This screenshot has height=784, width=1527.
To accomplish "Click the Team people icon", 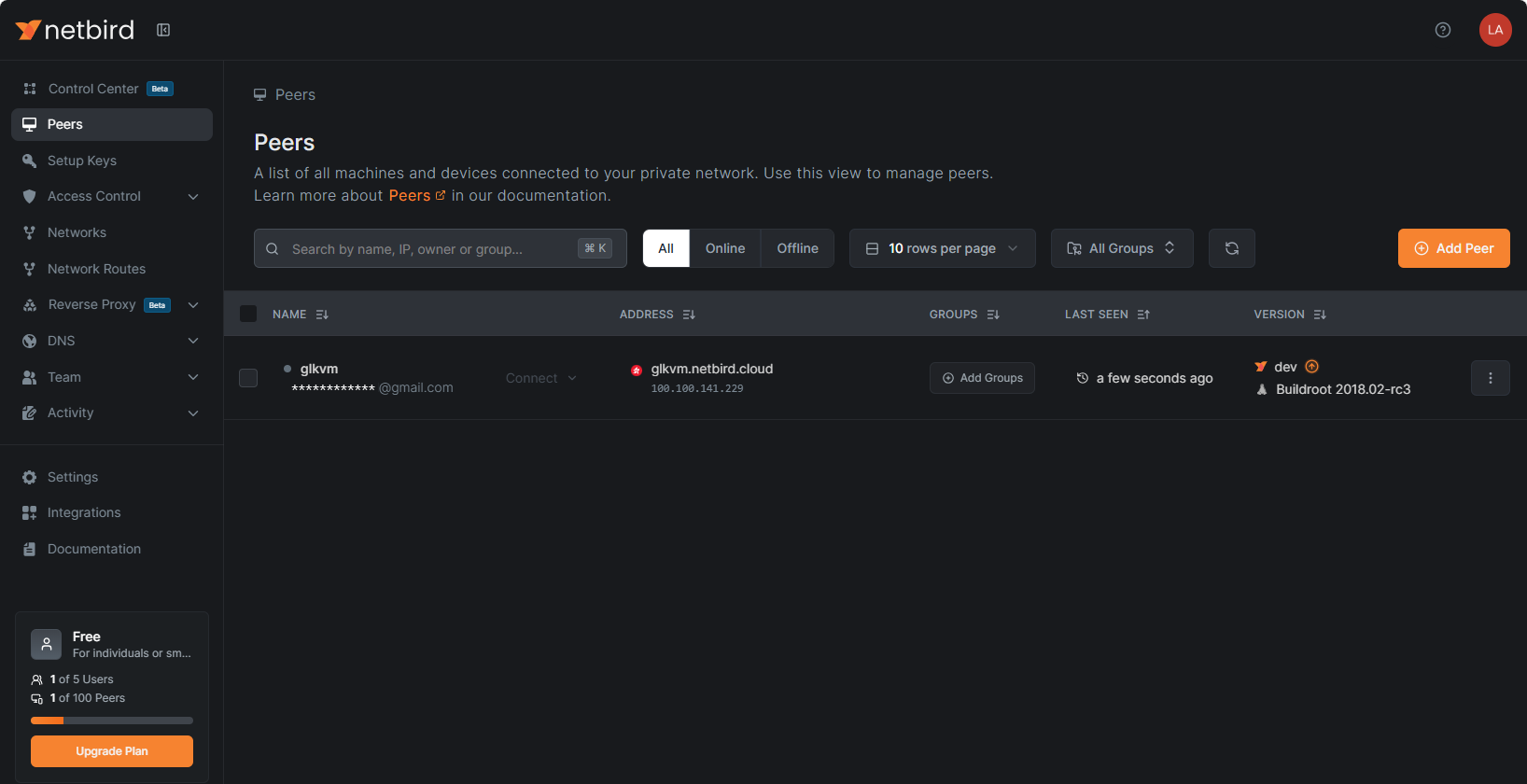I will [x=30, y=377].
